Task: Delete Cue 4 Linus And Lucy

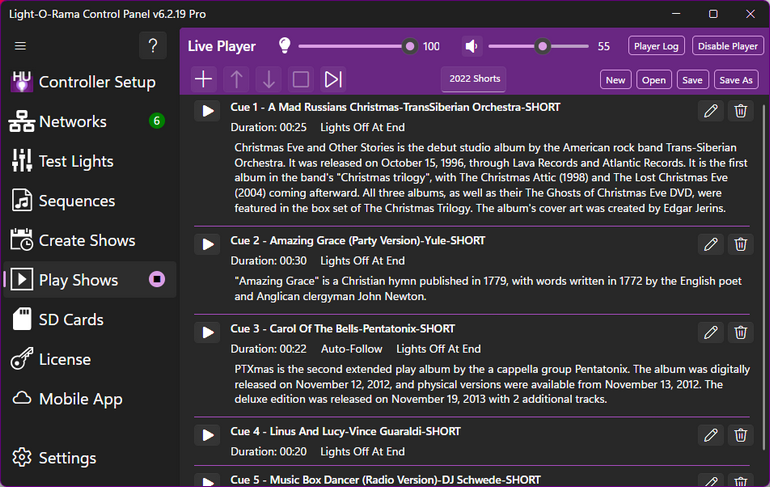Action: click(741, 435)
